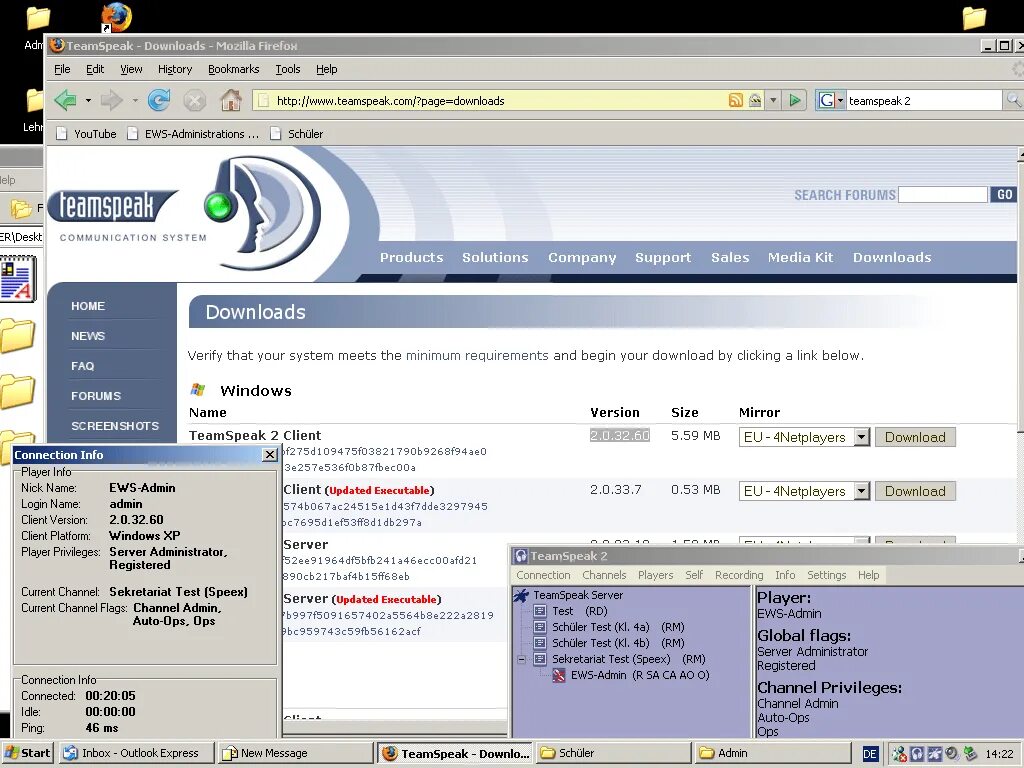
Task: Open the Recording menu in TeamSpeak 2
Action: [739, 575]
